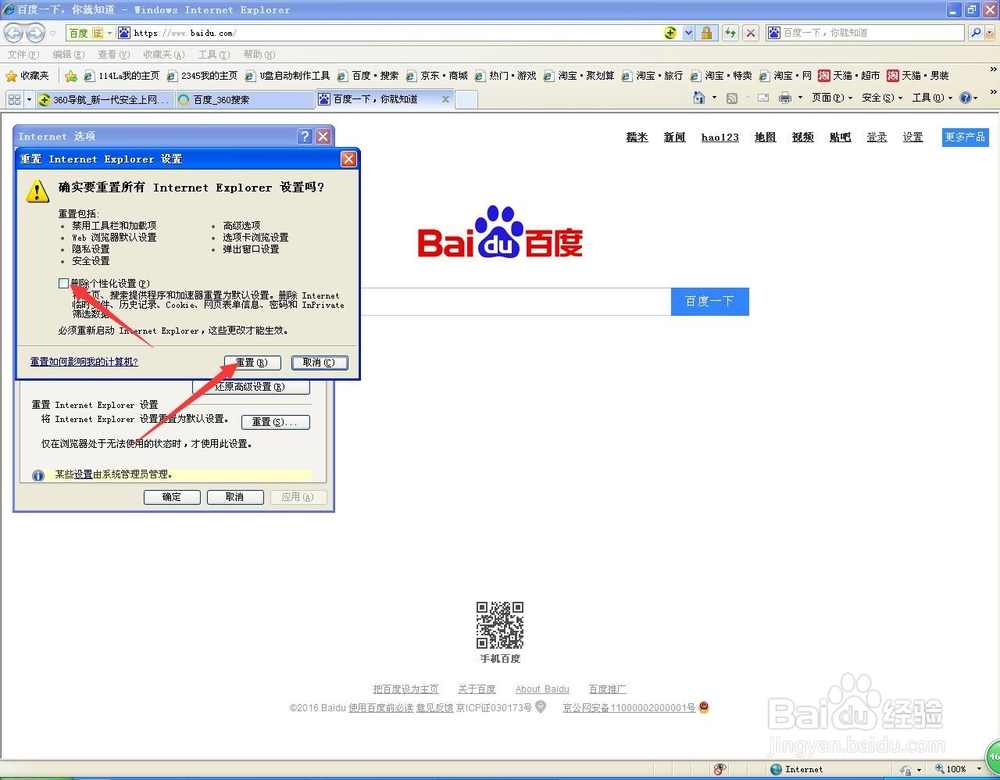The height and width of the screenshot is (780, 1000).
Task: Open the U盘启动制作工具 bookmark
Action: [x=288, y=76]
